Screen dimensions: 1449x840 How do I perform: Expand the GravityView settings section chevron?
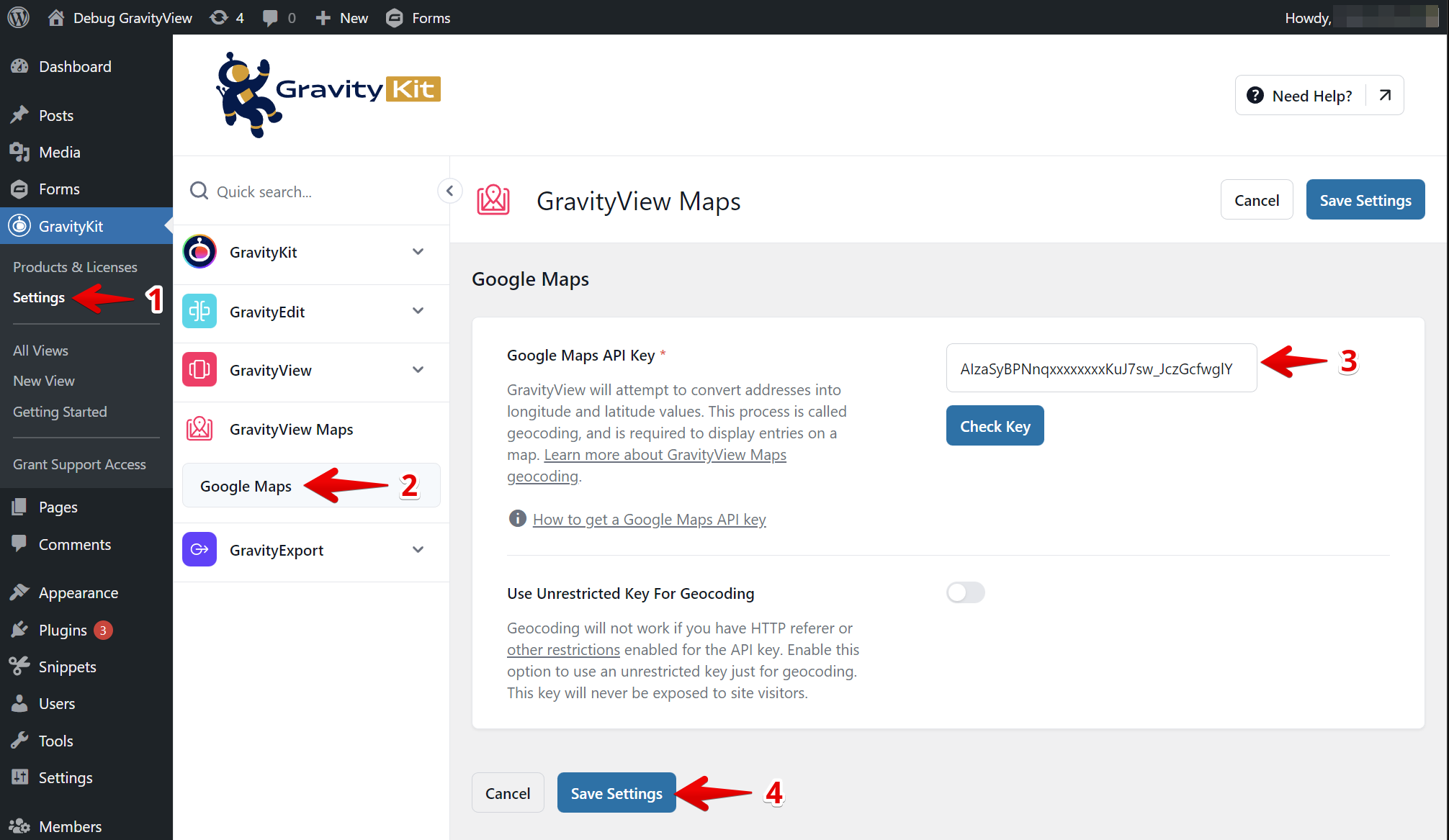[418, 369]
